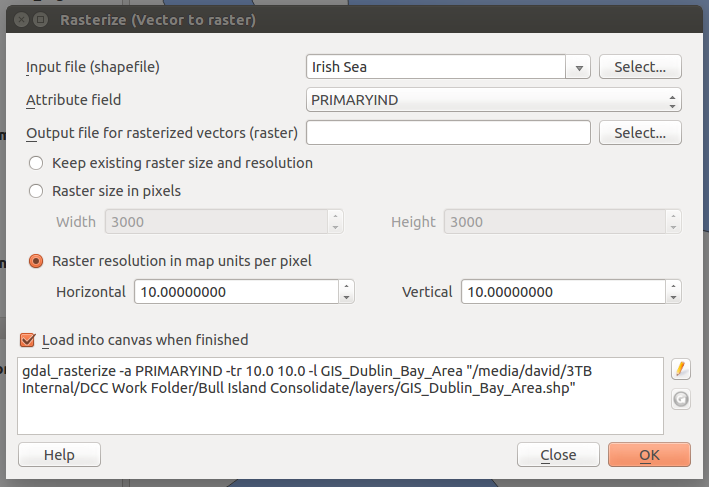Image resolution: width=709 pixels, height=487 pixels.
Task: Decrease the Vertical resolution with down arrow
Action: pyautogui.click(x=673, y=297)
